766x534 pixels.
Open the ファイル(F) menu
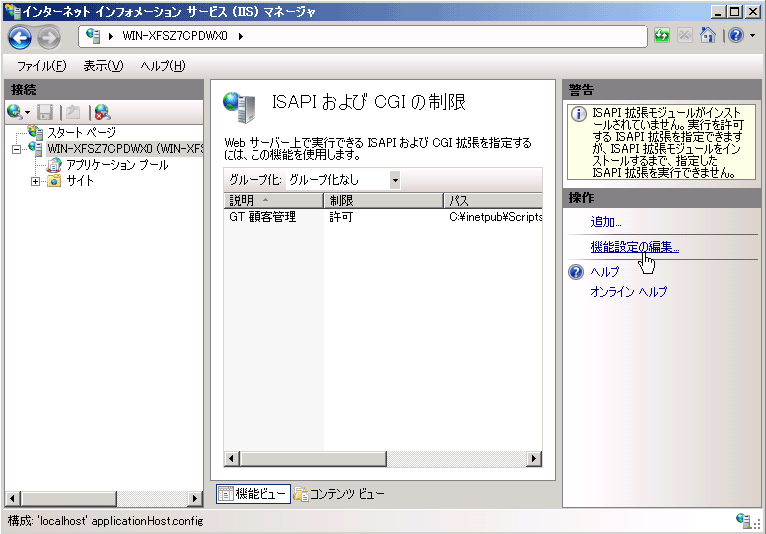point(41,66)
